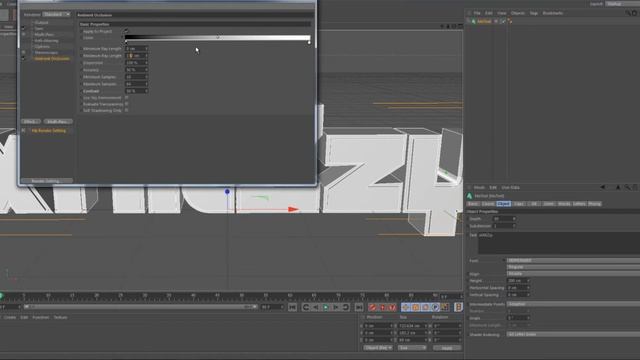Open the font style Regular dropdown

pyautogui.click(x=573, y=267)
